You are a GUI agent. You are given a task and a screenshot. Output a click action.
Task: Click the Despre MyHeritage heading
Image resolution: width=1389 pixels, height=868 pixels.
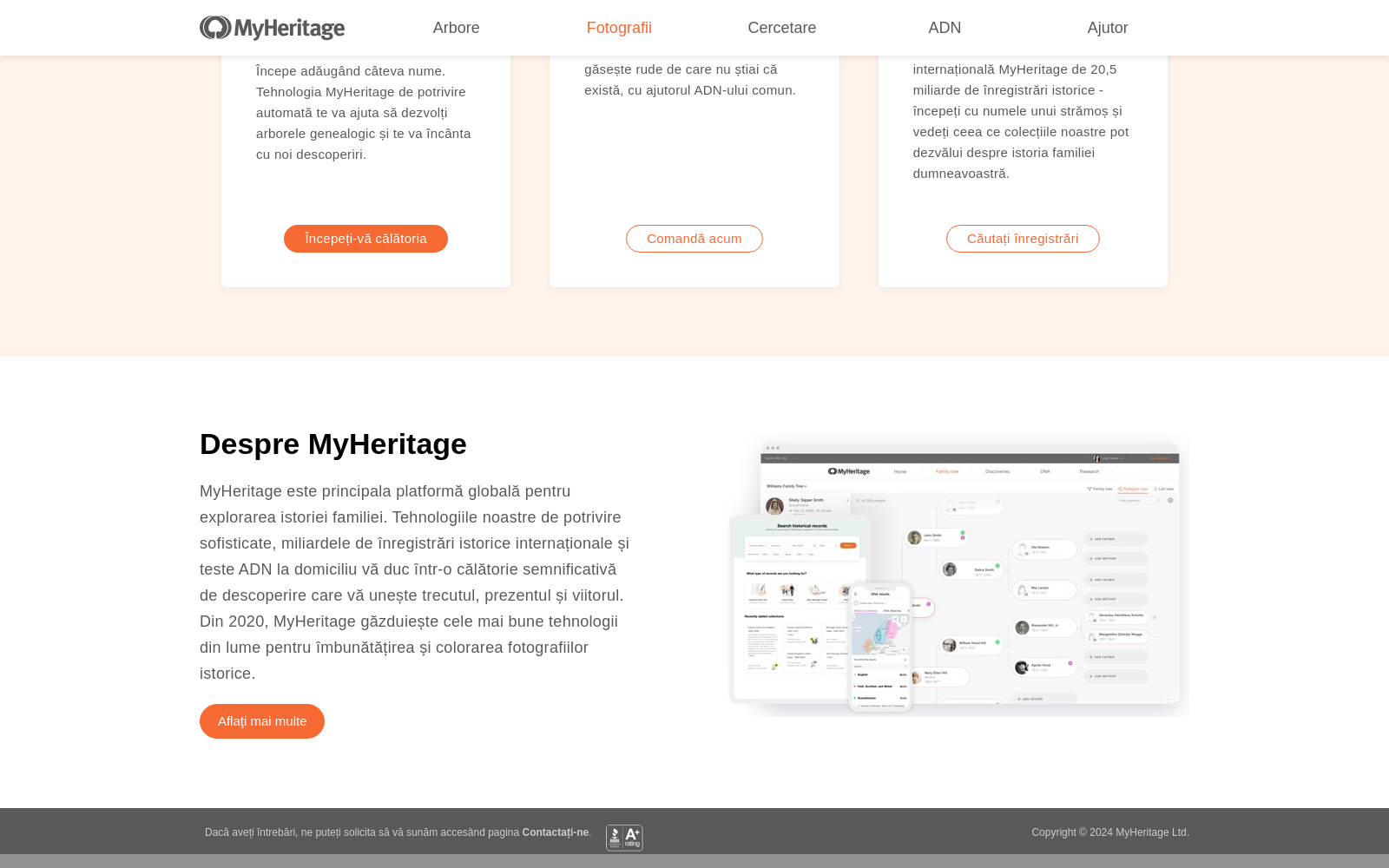pyautogui.click(x=333, y=444)
